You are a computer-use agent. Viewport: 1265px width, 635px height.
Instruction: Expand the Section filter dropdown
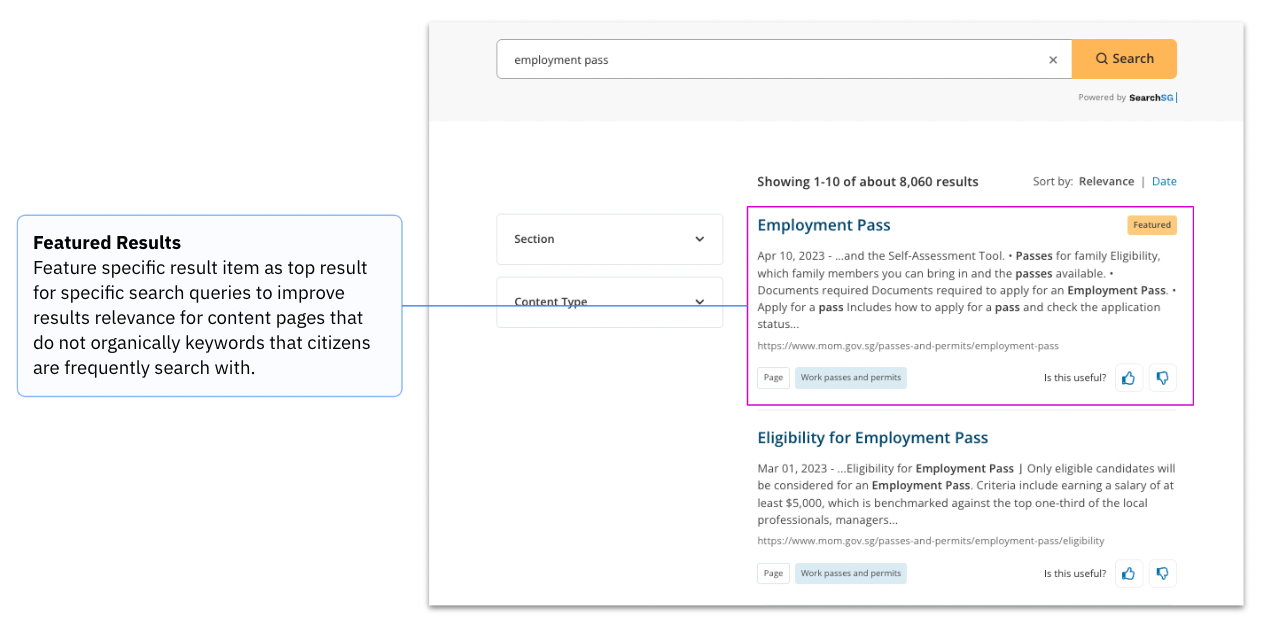tap(609, 239)
